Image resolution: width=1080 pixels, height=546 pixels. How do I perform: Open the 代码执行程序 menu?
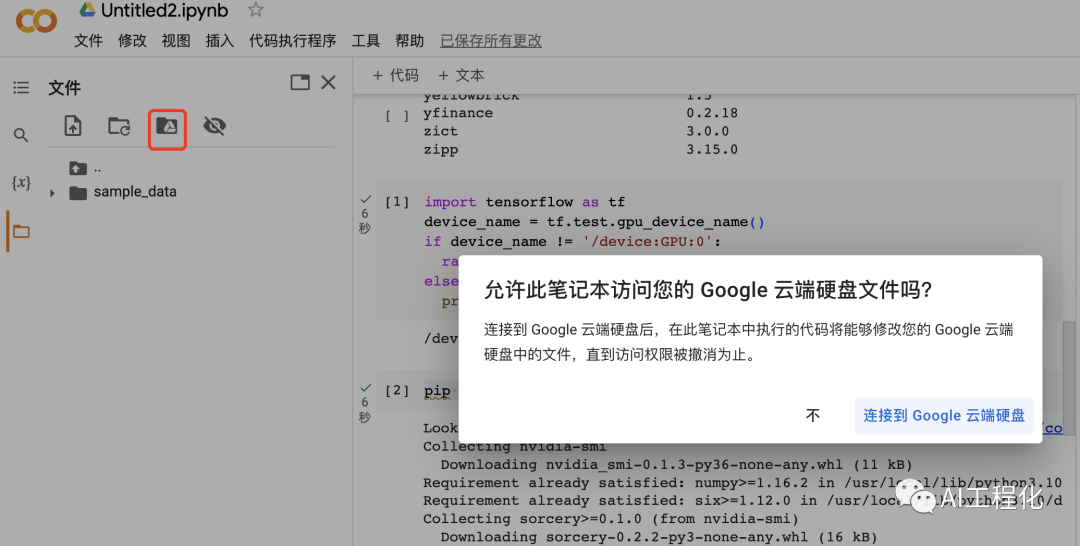point(293,41)
